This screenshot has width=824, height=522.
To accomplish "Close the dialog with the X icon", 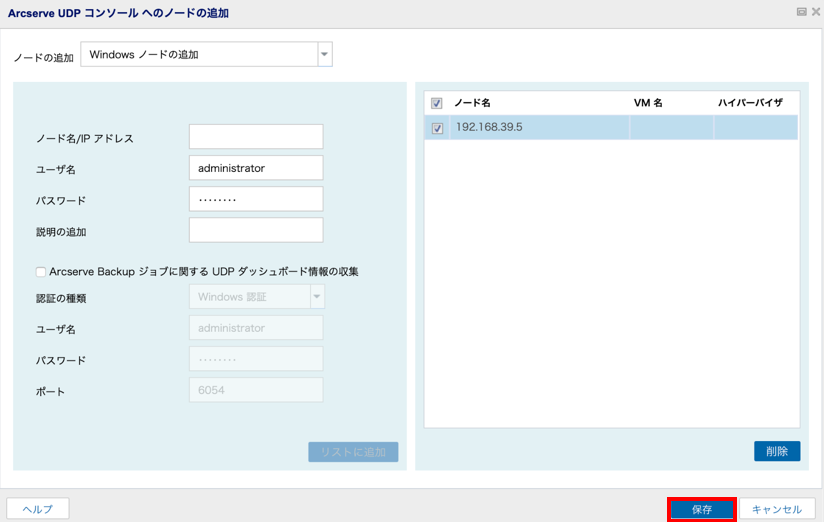I will click(x=816, y=12).
